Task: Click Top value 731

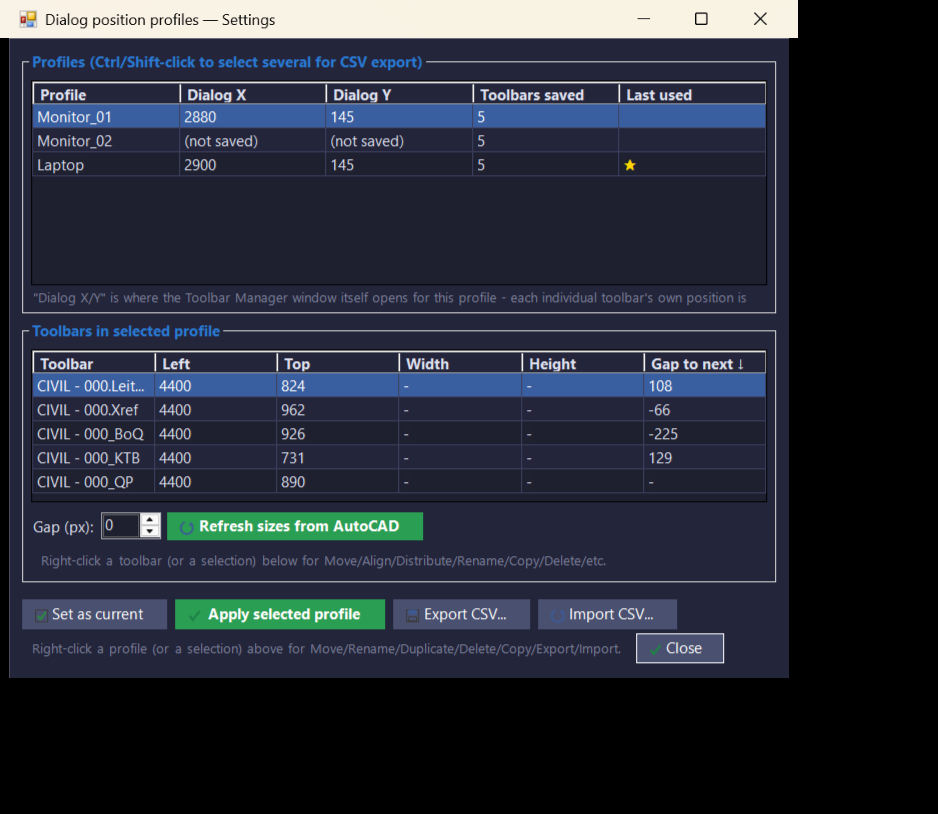Action: (293, 458)
